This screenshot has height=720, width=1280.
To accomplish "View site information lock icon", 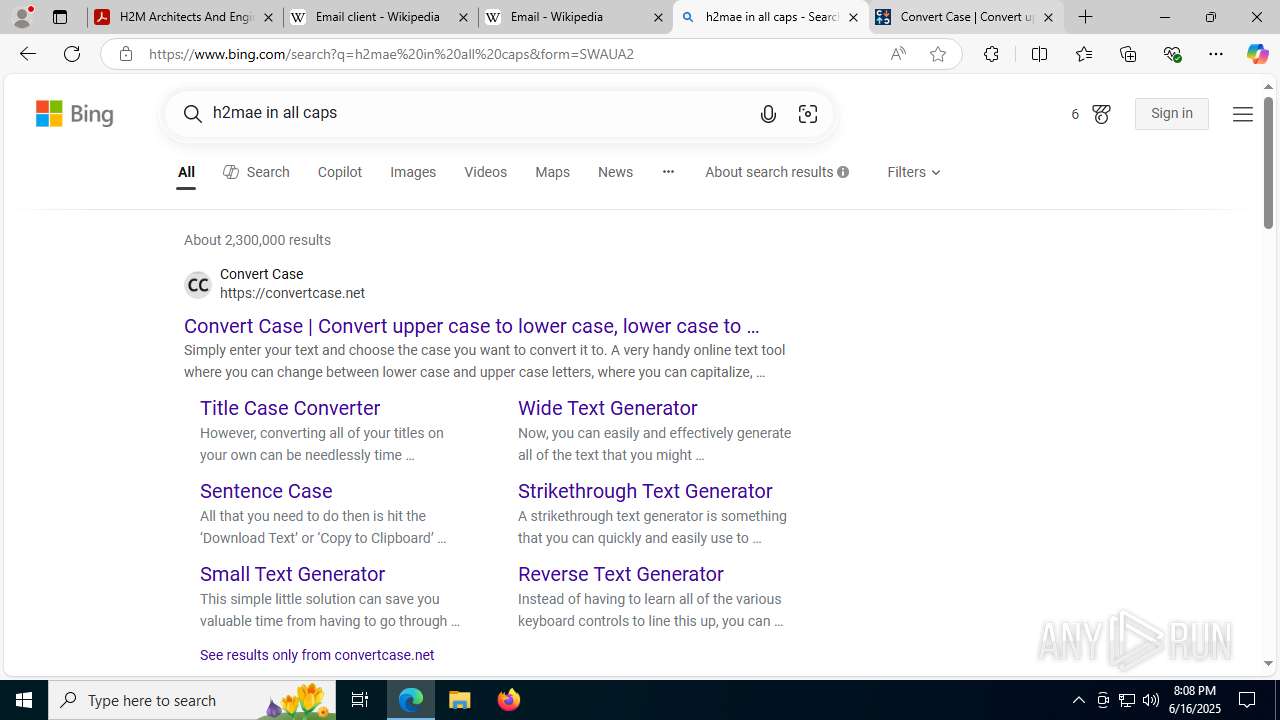I will (125, 54).
